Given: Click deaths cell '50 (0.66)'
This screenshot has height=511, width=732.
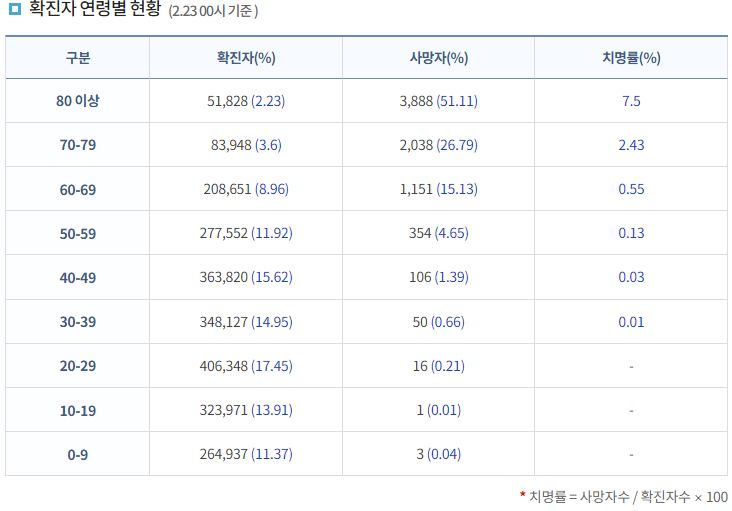Looking at the screenshot, I should click(x=438, y=322).
